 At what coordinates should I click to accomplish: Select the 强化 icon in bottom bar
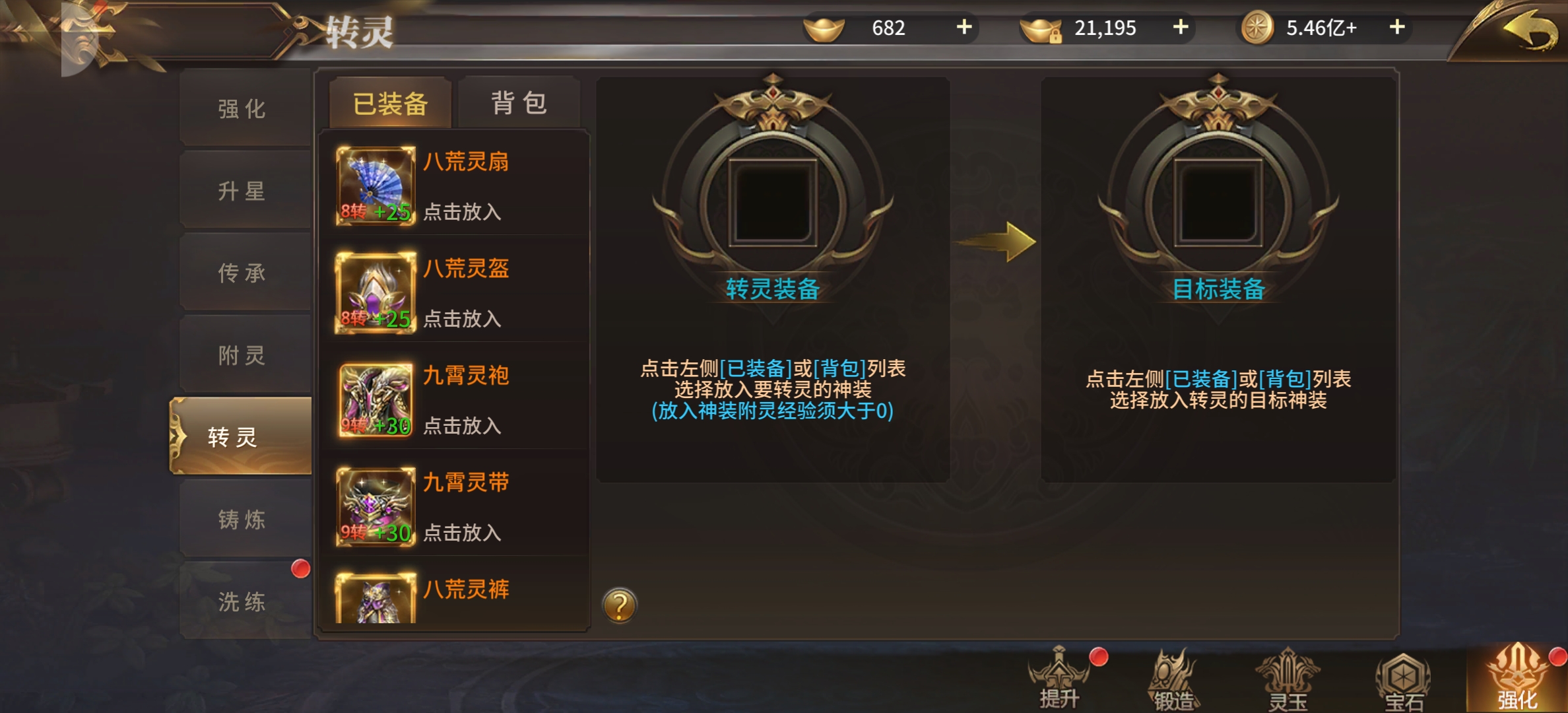tap(1517, 679)
